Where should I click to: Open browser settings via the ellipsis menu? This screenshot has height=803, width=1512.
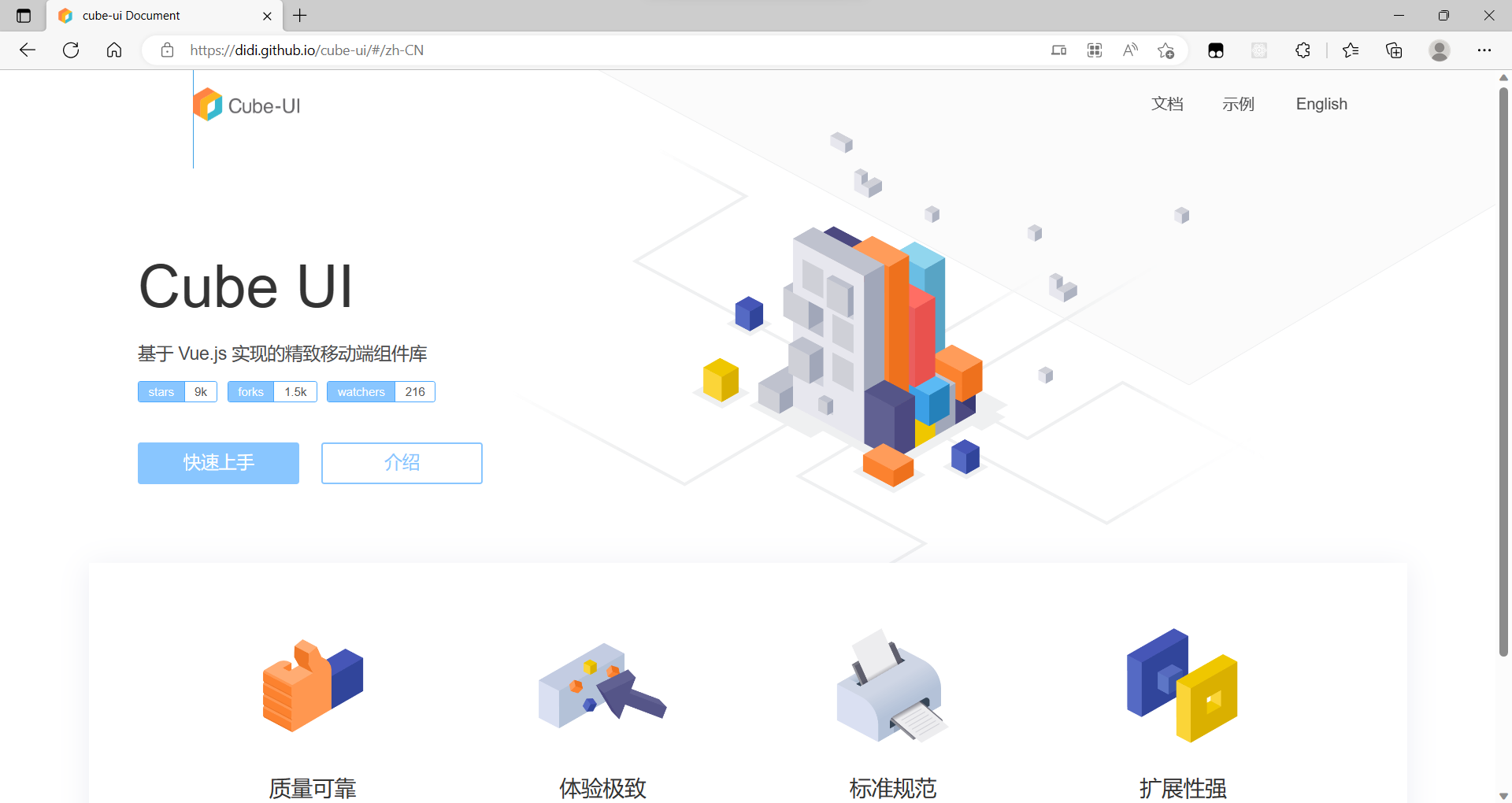(x=1486, y=50)
